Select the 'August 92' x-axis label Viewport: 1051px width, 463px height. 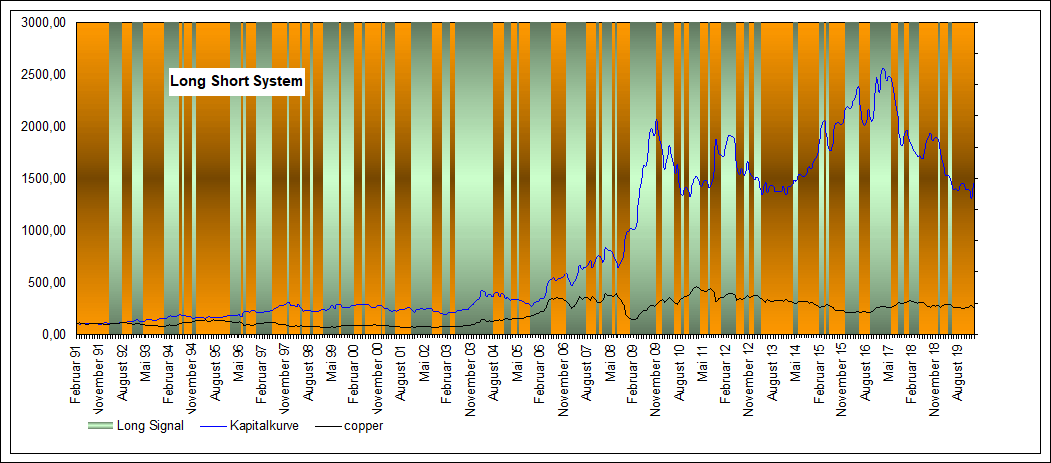(123, 373)
